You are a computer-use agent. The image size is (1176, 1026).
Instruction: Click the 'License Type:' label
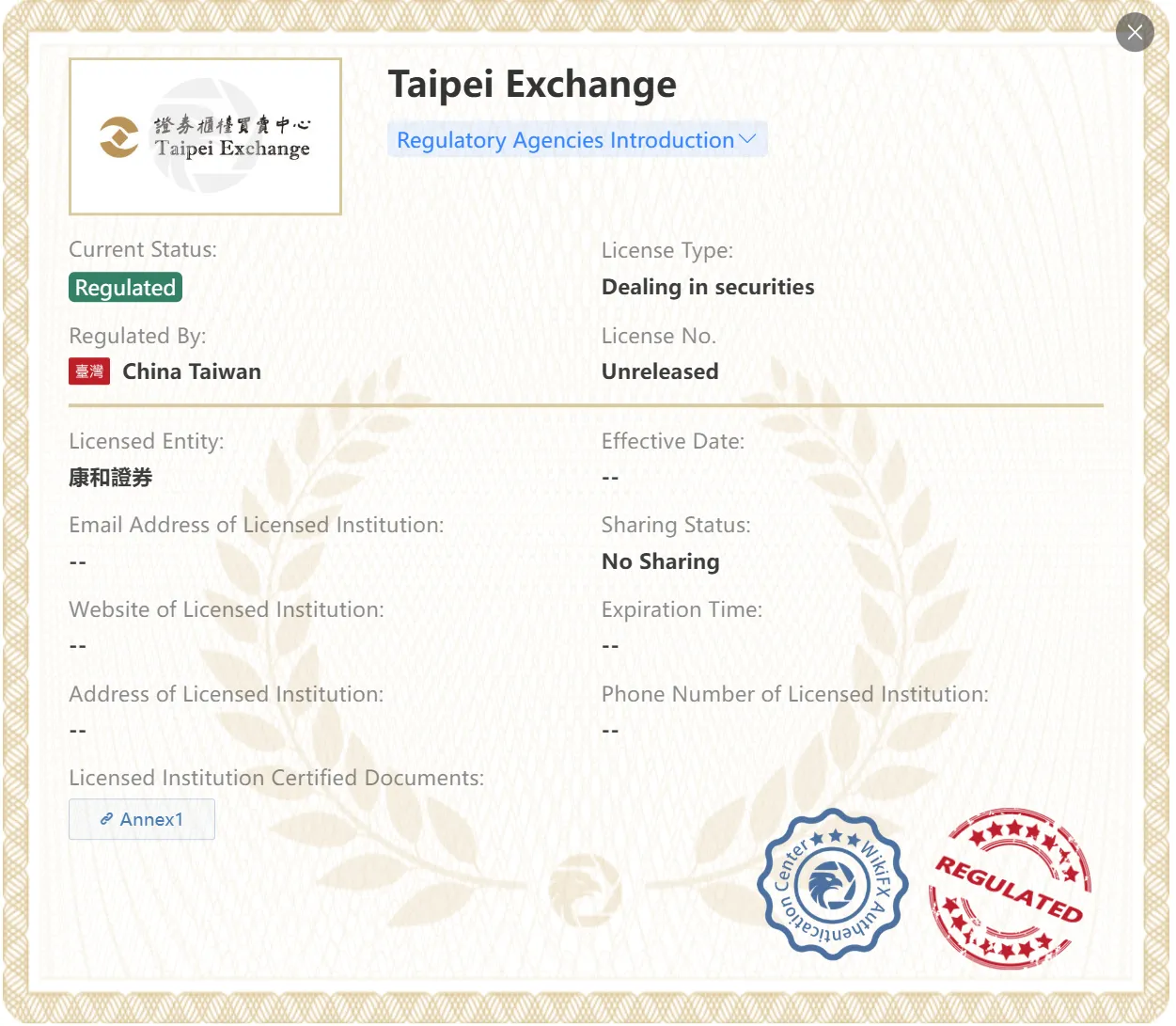click(x=667, y=250)
